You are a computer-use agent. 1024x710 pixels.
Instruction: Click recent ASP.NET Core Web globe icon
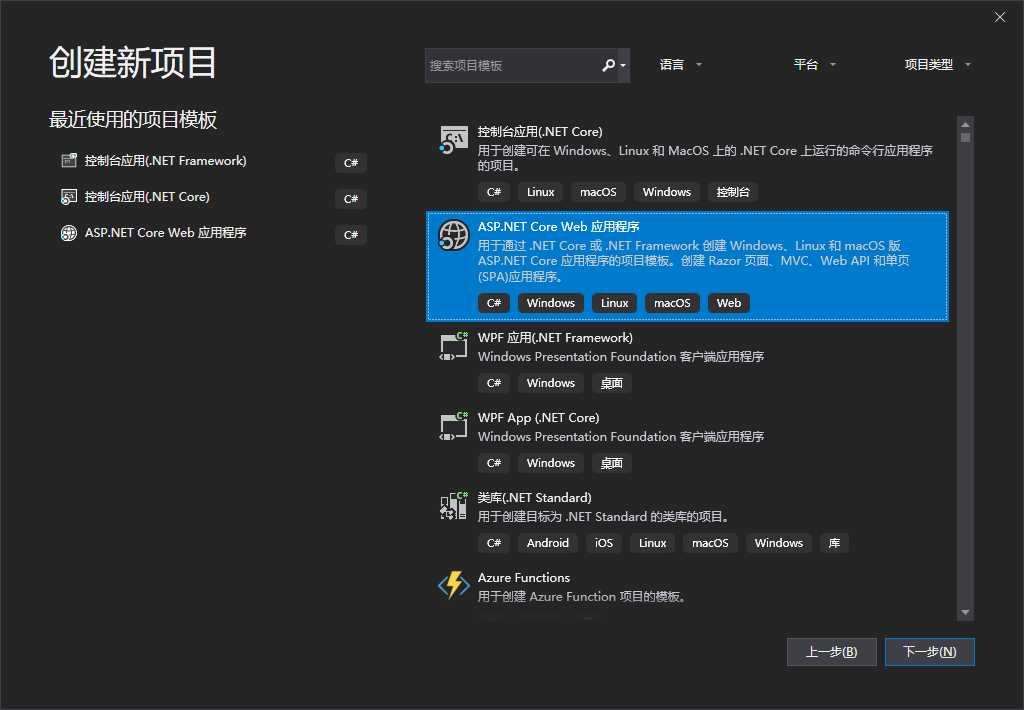pyautogui.click(x=69, y=233)
